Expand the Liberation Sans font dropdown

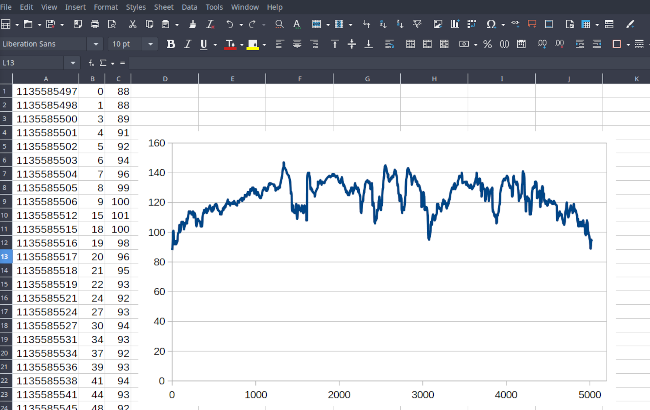click(x=96, y=44)
